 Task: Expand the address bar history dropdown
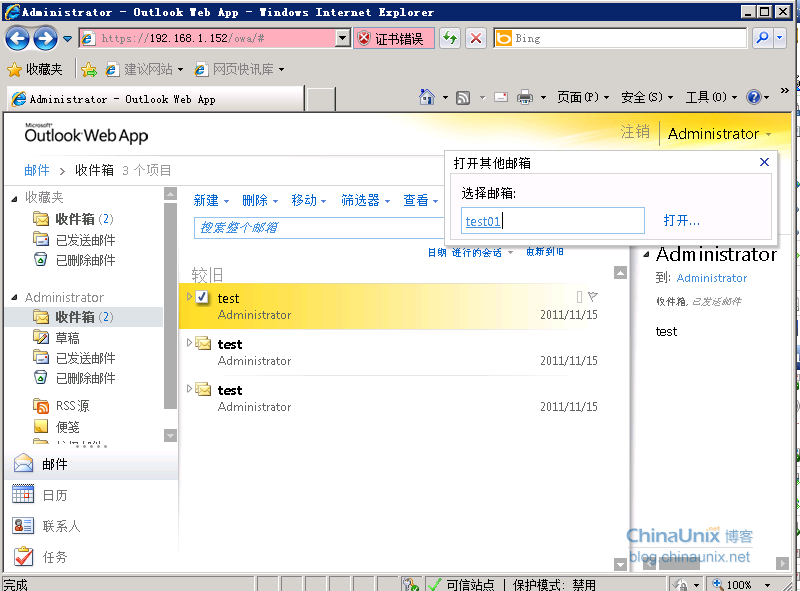coord(343,38)
